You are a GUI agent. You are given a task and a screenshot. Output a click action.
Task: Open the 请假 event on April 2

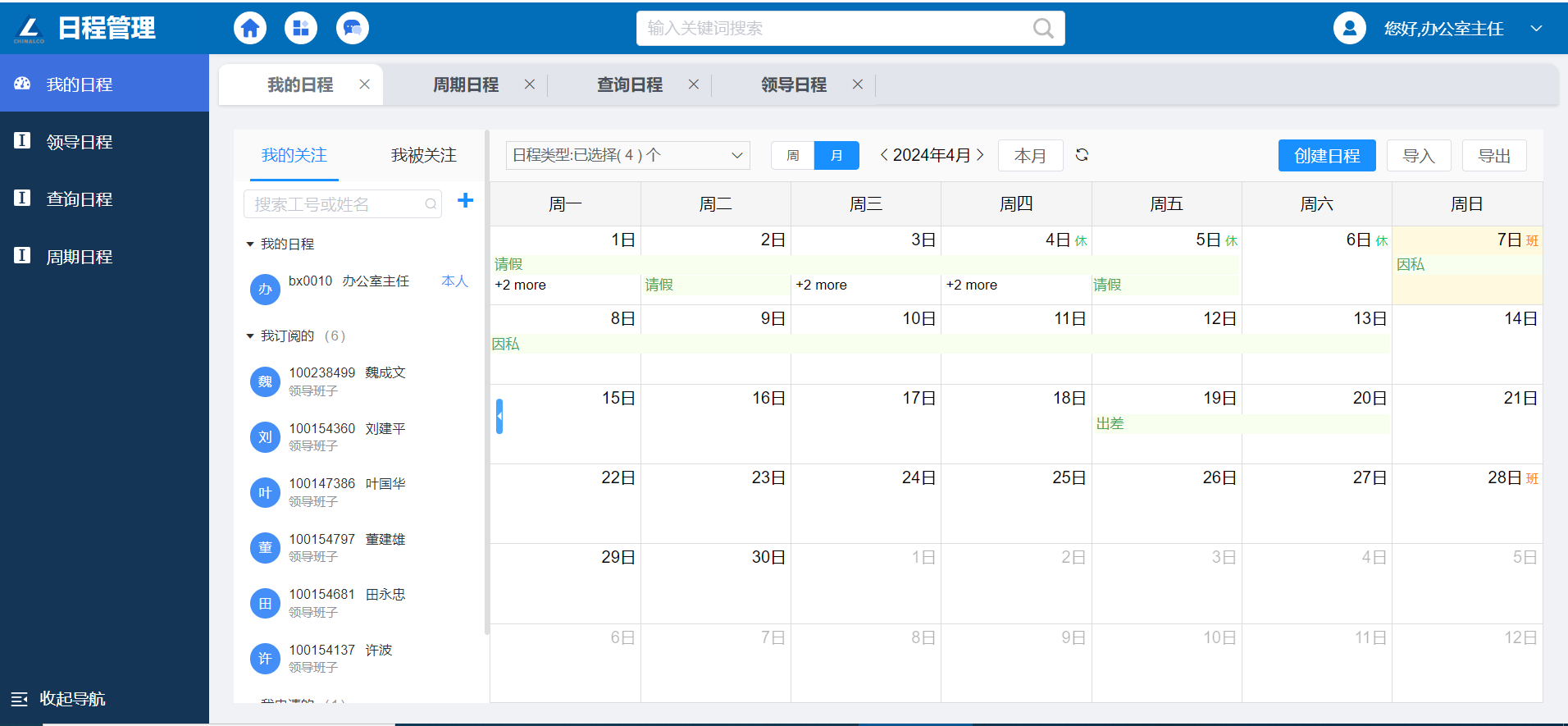coord(716,285)
